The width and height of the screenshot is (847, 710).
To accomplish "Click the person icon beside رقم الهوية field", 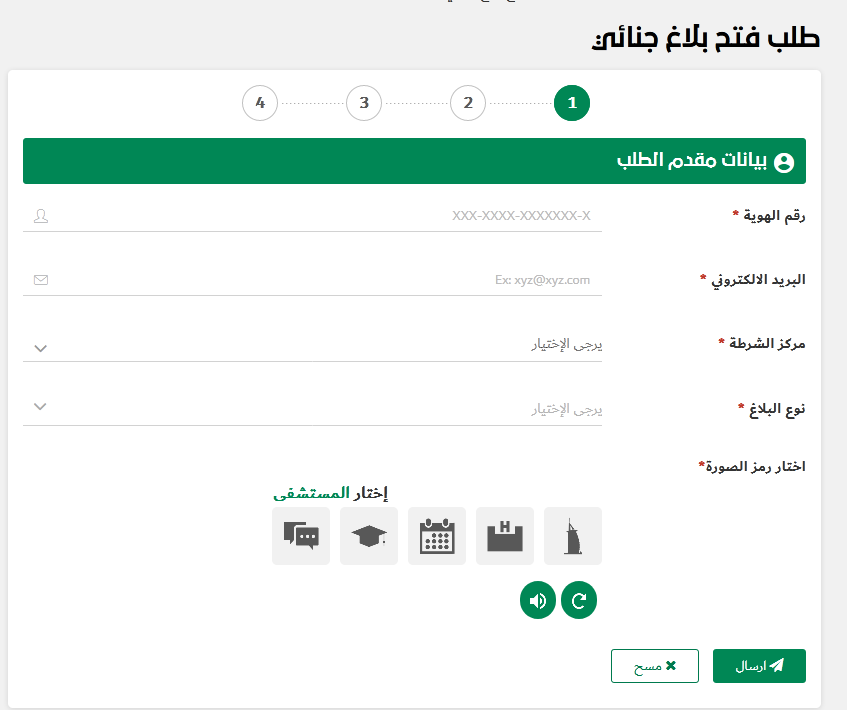I will point(41,215).
